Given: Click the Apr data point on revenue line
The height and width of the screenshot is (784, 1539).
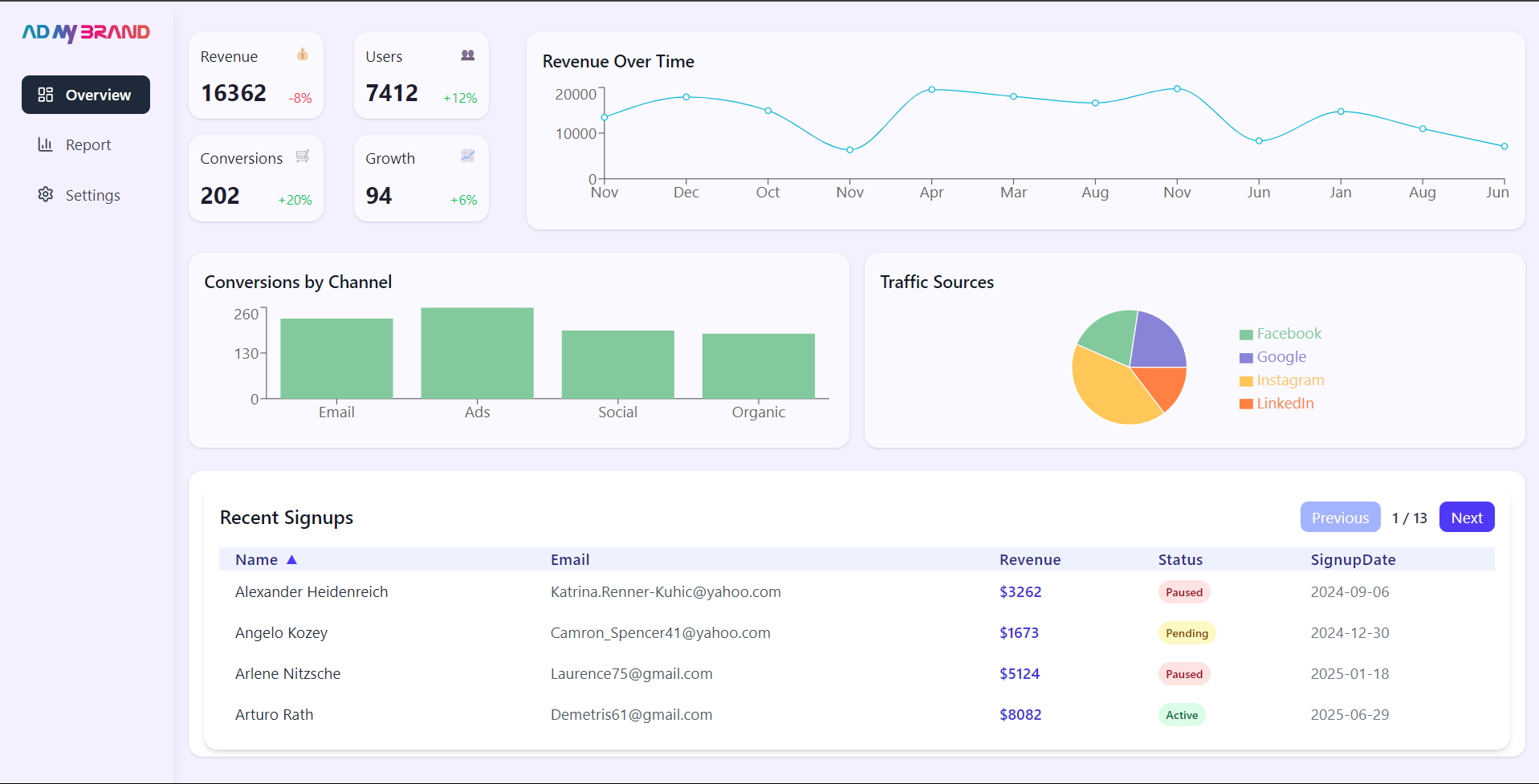Looking at the screenshot, I should coord(931,90).
